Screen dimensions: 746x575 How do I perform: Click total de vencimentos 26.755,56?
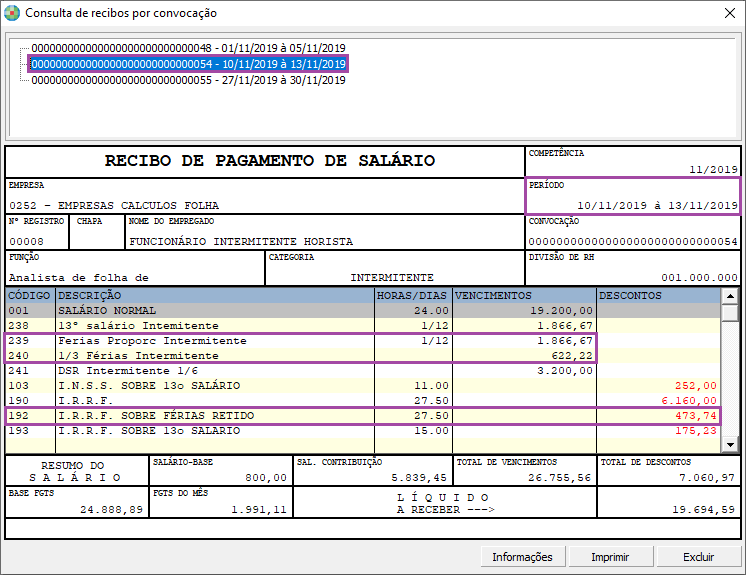(560, 478)
